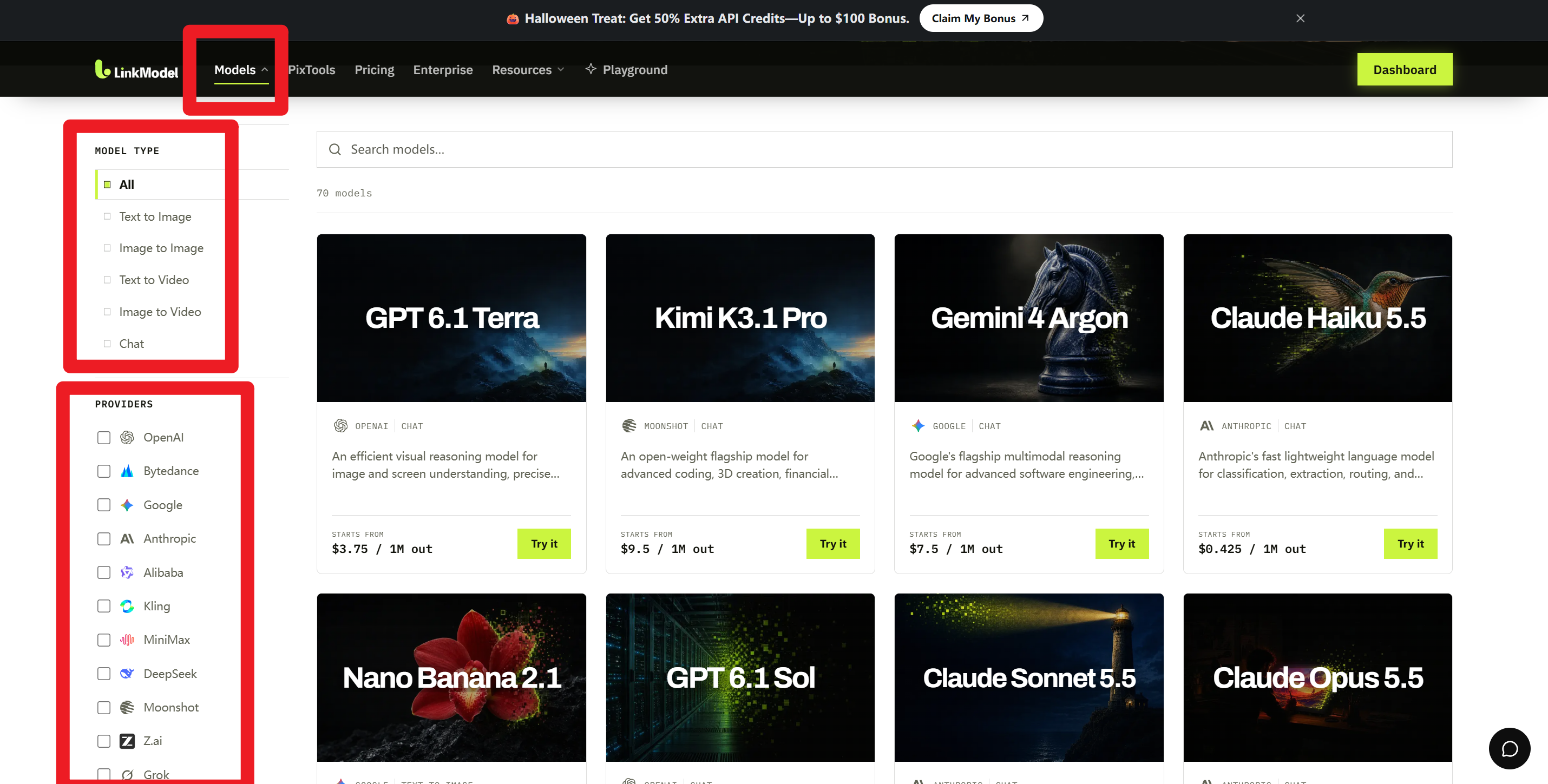Click the Bytedance provider logo

coord(127,471)
